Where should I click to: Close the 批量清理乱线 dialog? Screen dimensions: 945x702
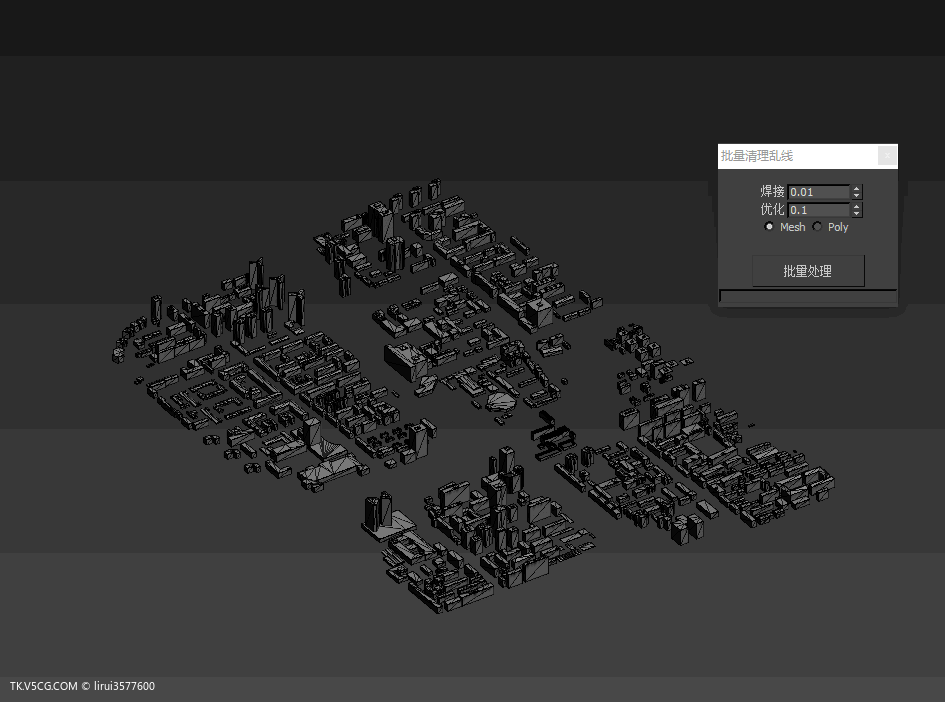(x=887, y=156)
